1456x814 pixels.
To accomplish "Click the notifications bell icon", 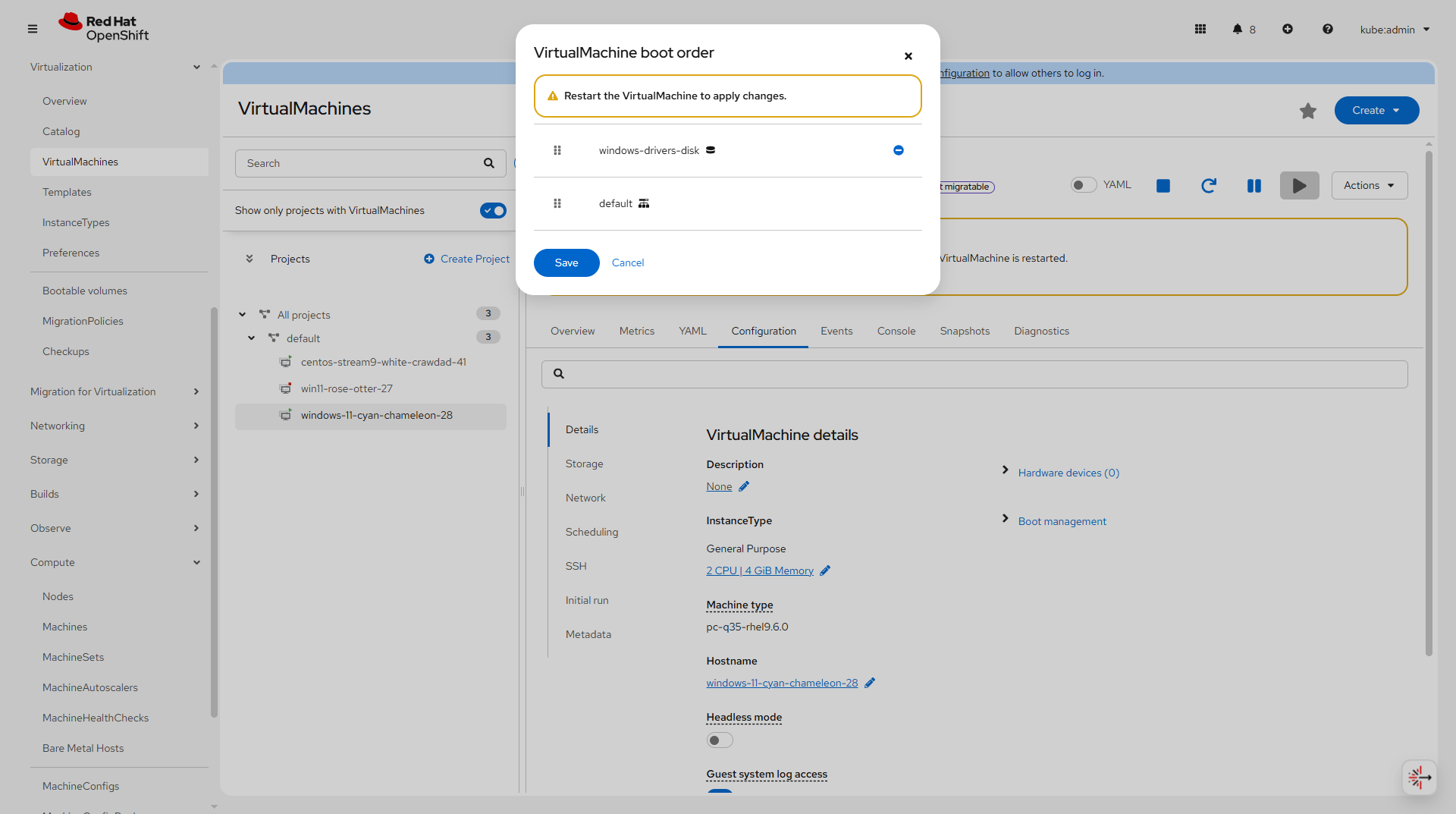I will click(x=1237, y=30).
